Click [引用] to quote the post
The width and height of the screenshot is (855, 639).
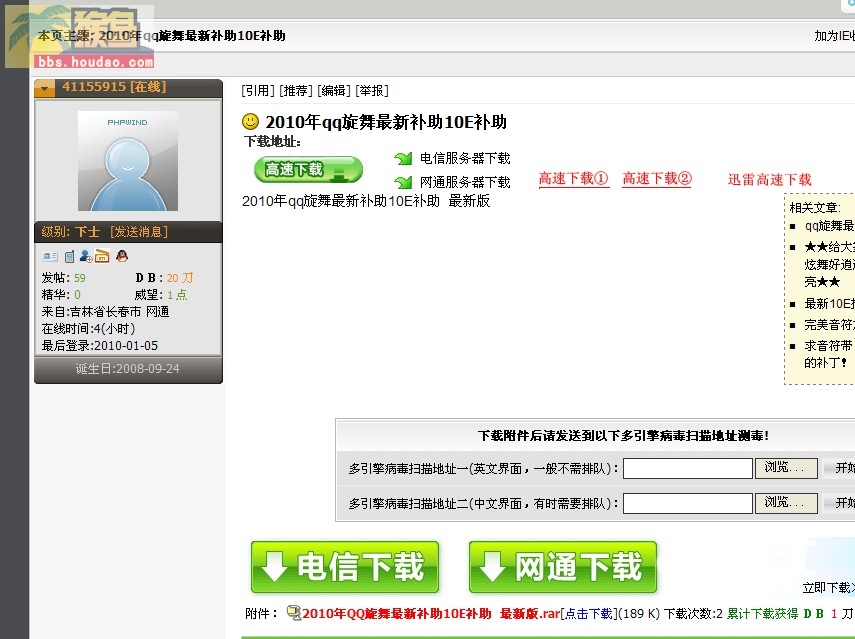[258, 91]
